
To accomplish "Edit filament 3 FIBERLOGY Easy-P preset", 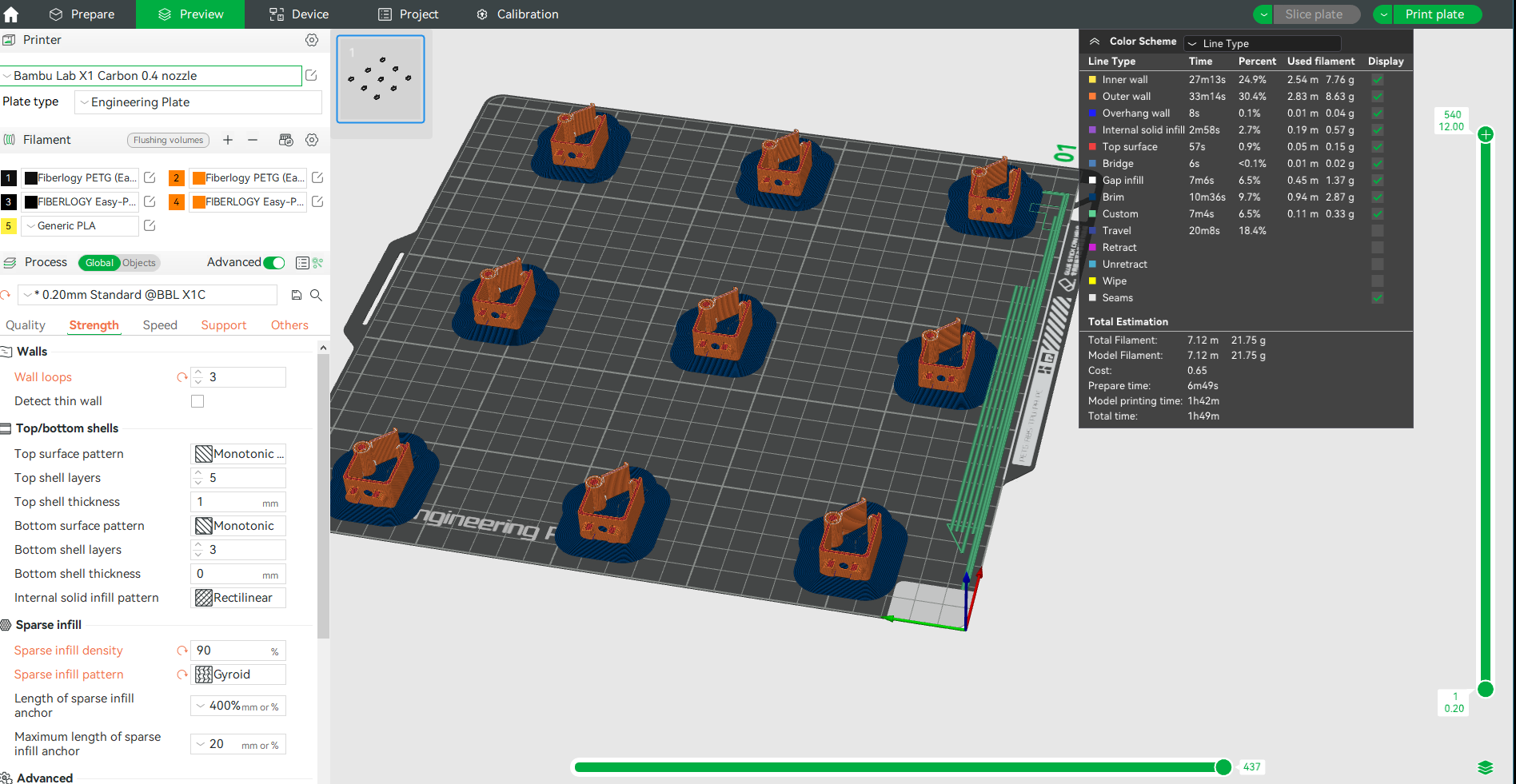I will [x=150, y=201].
